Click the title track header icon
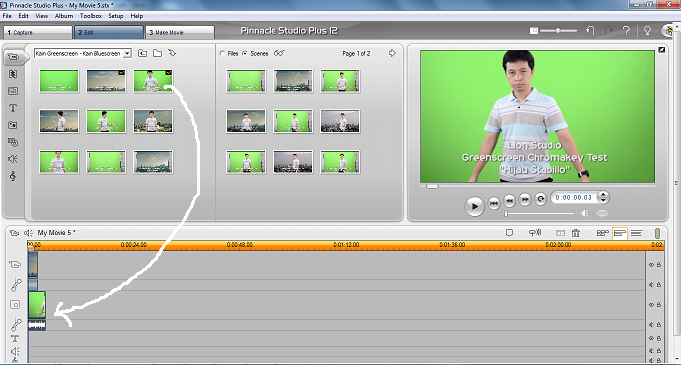This screenshot has width=681, height=365. 15,338
